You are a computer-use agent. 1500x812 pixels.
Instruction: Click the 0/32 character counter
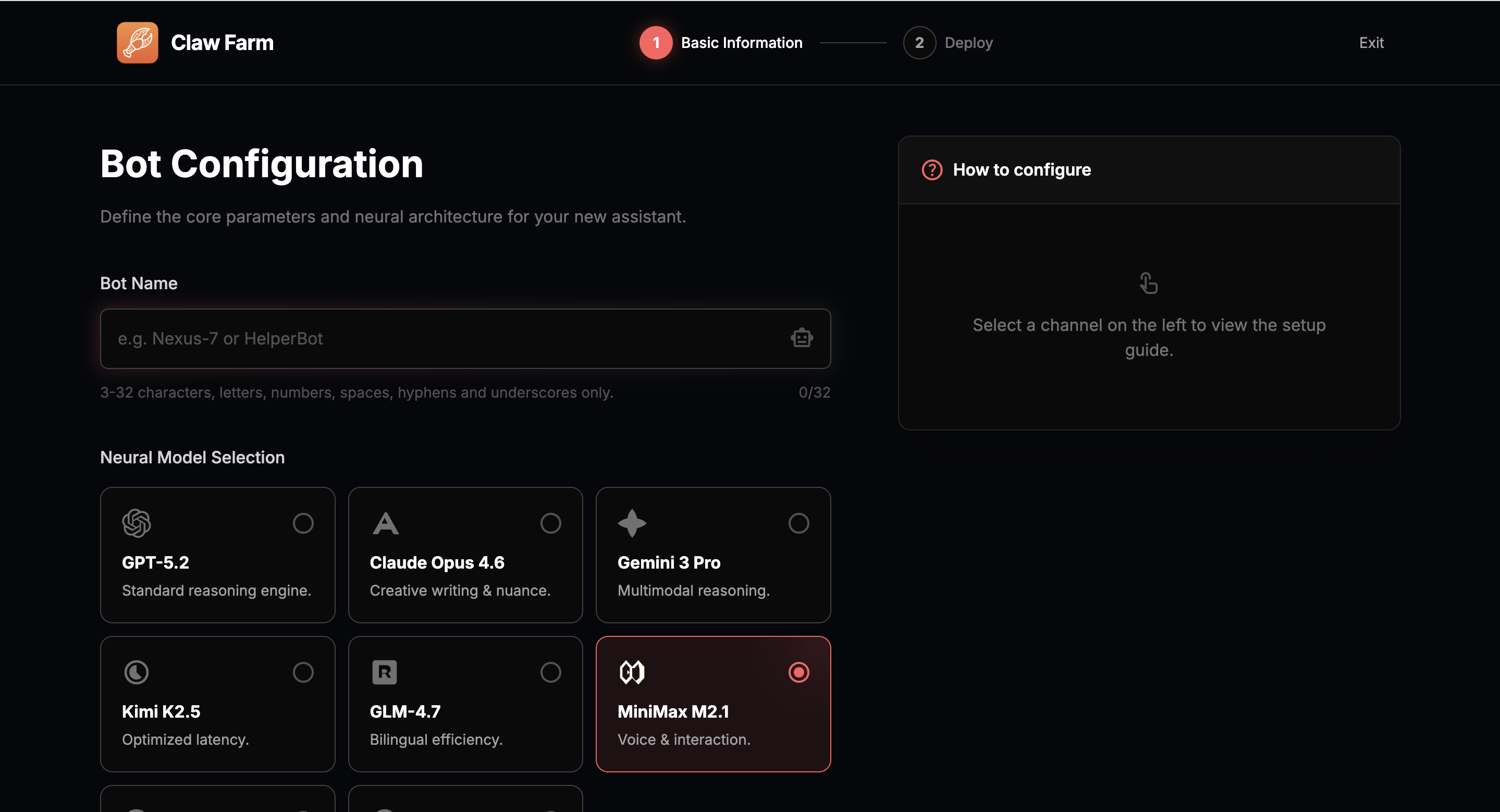click(x=814, y=392)
